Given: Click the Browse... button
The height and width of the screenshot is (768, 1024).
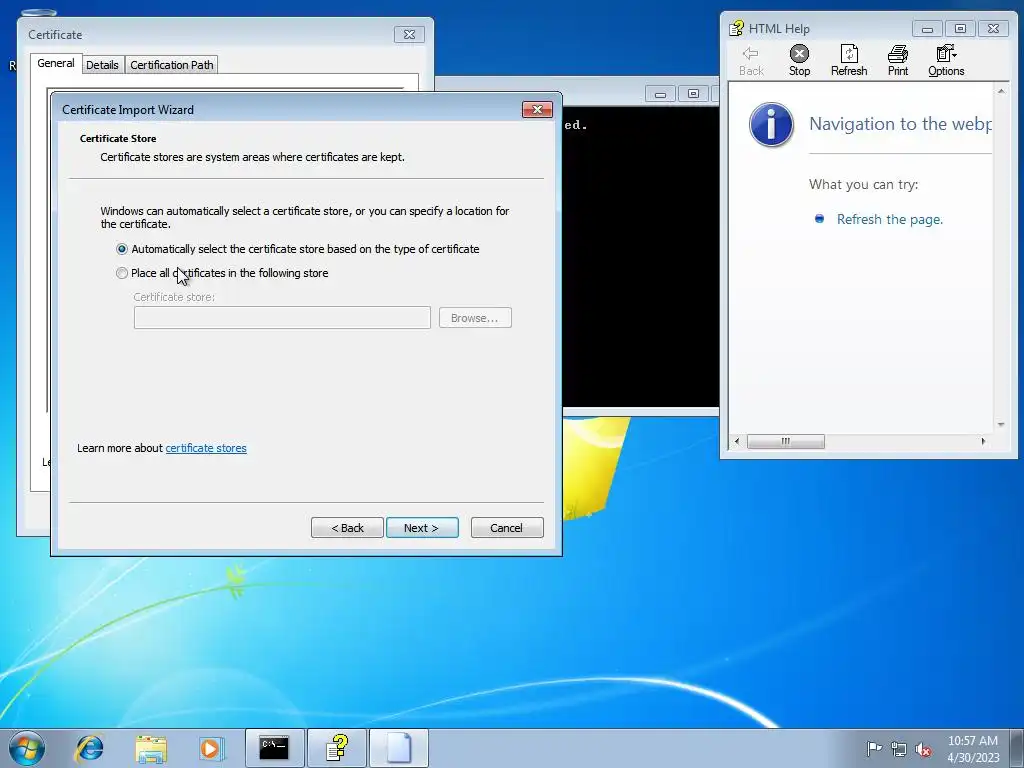Looking at the screenshot, I should tap(475, 318).
